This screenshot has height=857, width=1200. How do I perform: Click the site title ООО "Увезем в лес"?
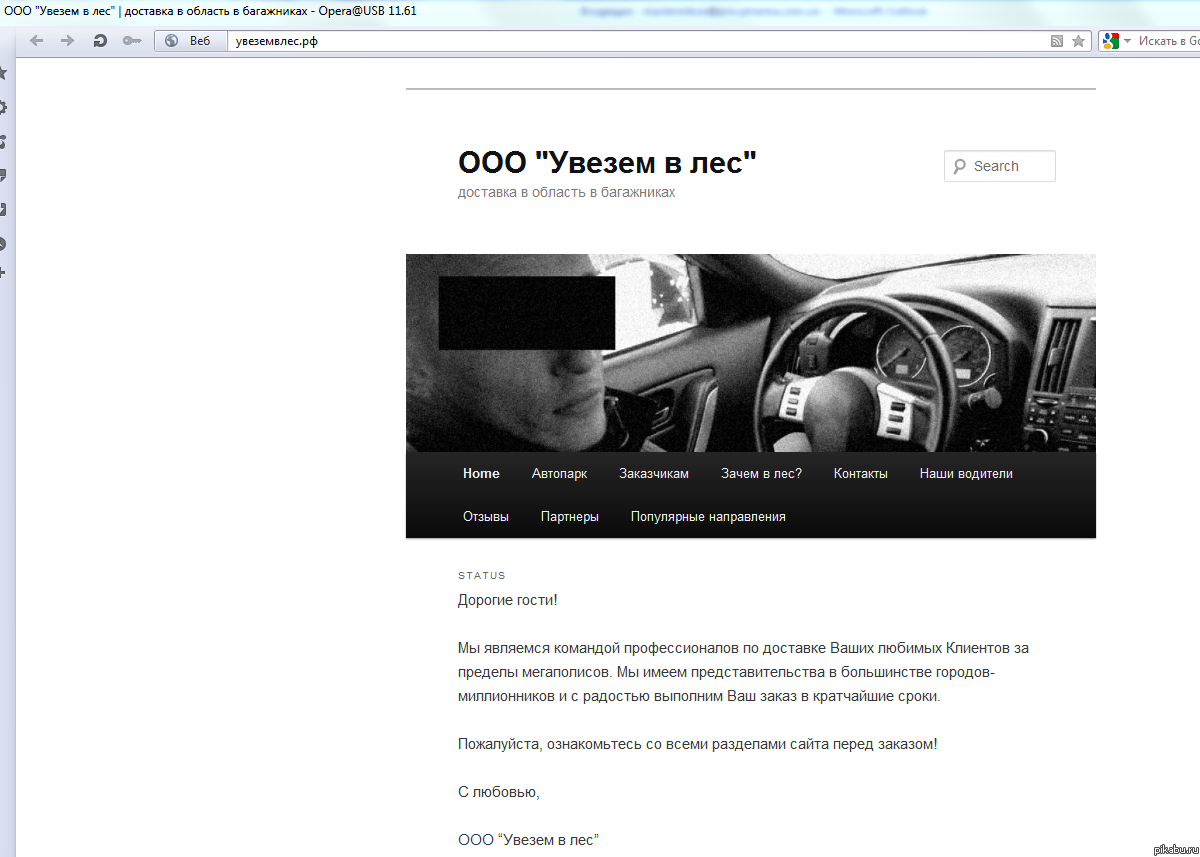(607, 162)
